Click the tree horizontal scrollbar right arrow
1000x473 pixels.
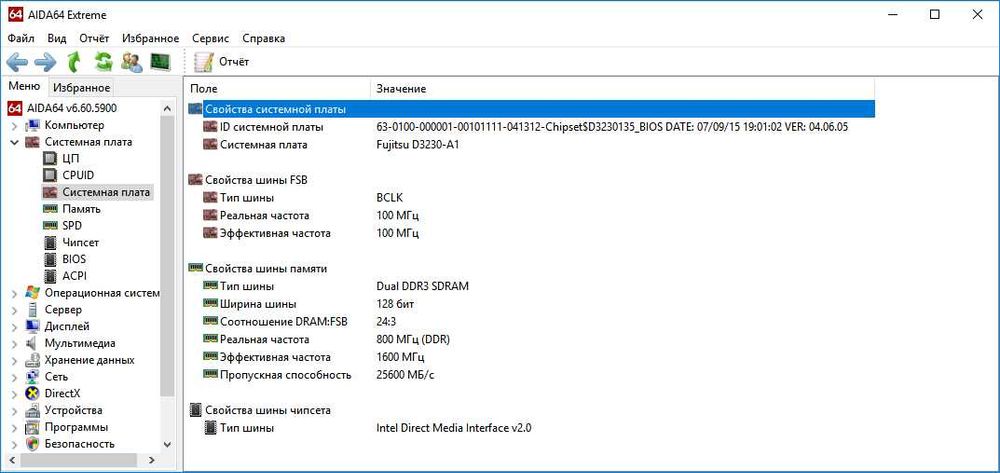click(x=152, y=460)
